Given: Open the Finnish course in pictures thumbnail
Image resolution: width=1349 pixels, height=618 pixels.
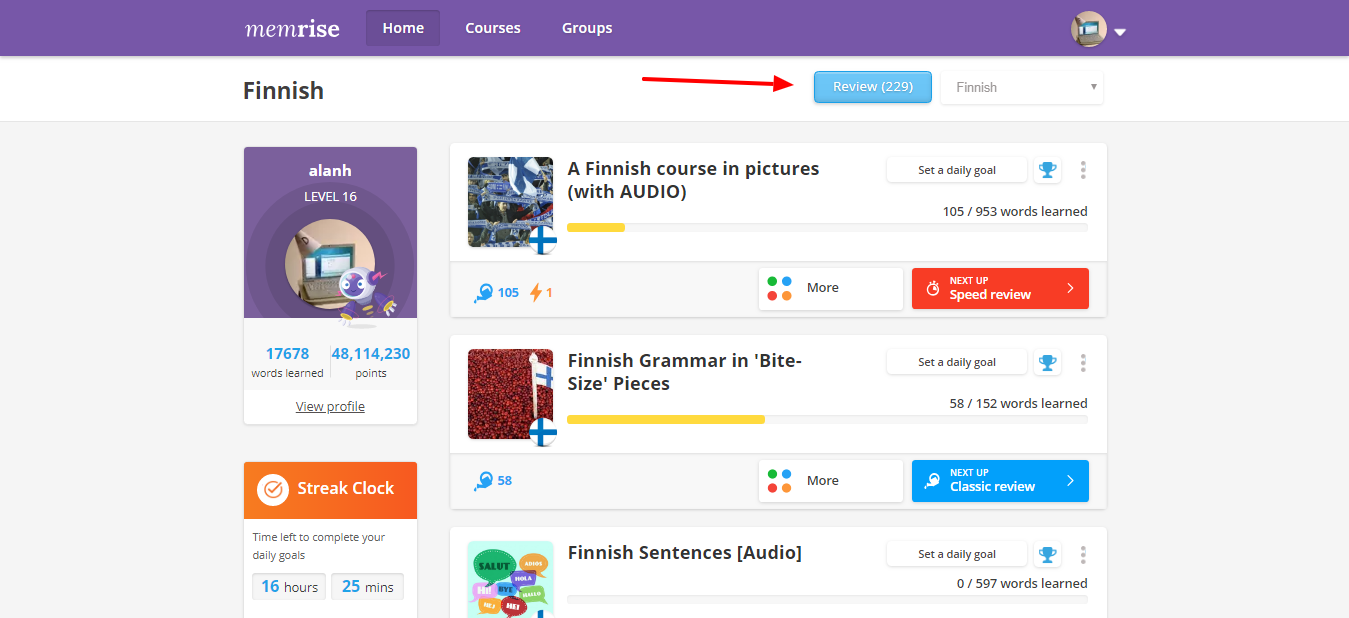Looking at the screenshot, I should click(x=510, y=202).
